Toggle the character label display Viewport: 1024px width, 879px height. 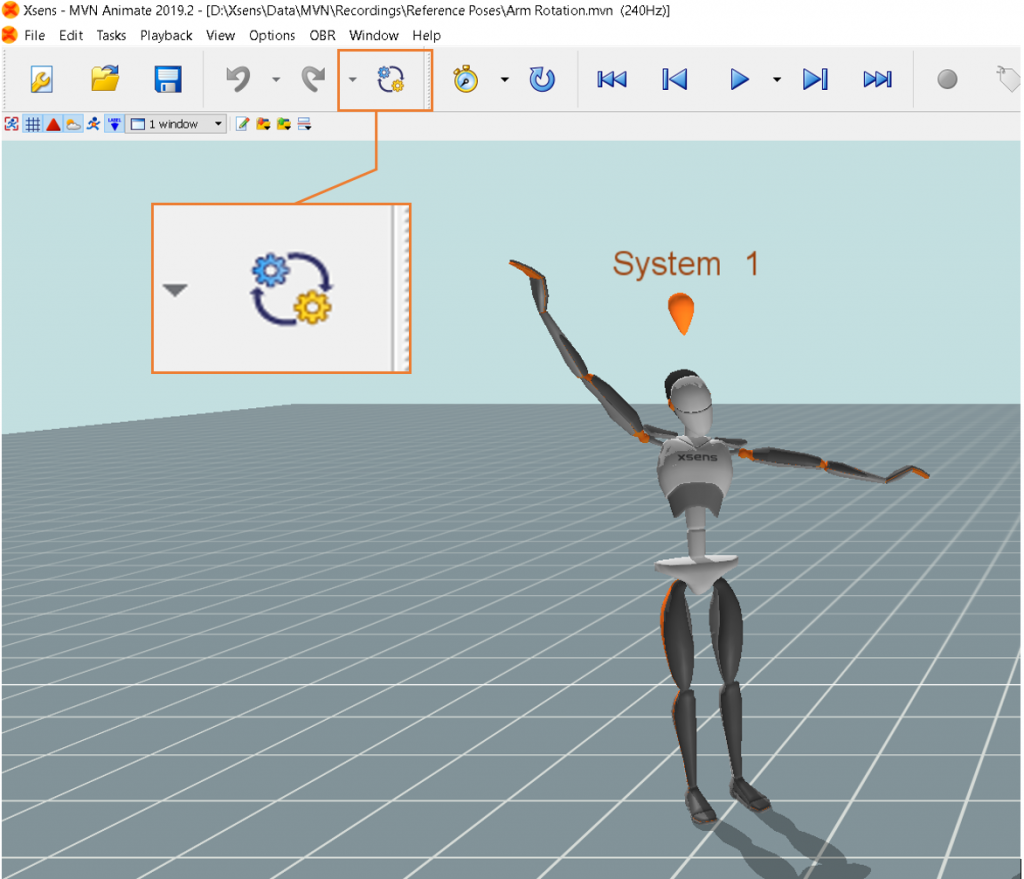coord(114,124)
